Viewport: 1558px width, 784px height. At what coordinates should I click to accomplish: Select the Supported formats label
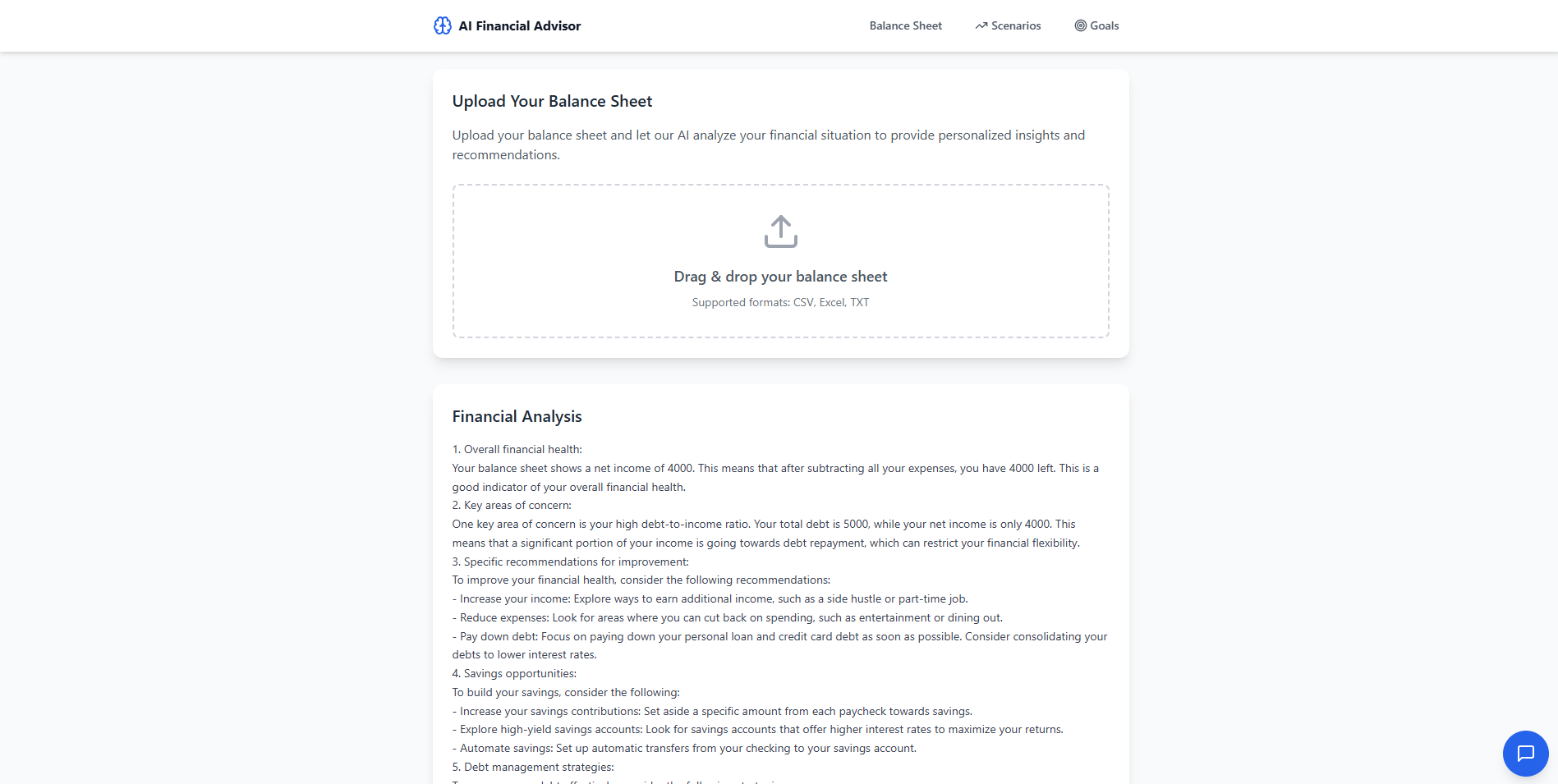[780, 302]
